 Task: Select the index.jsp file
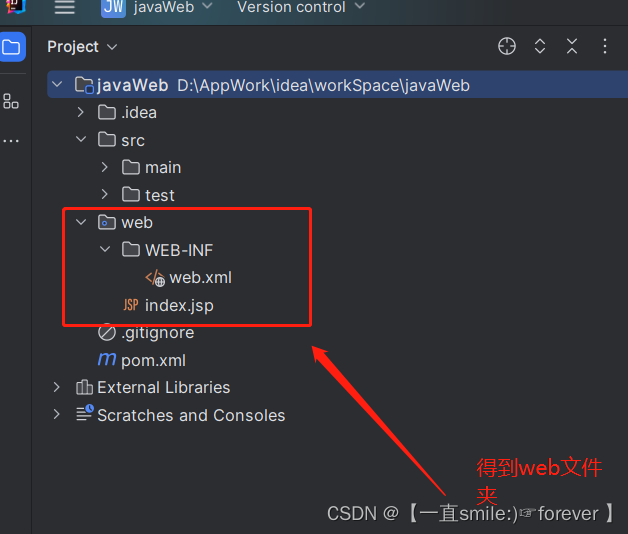[168, 305]
